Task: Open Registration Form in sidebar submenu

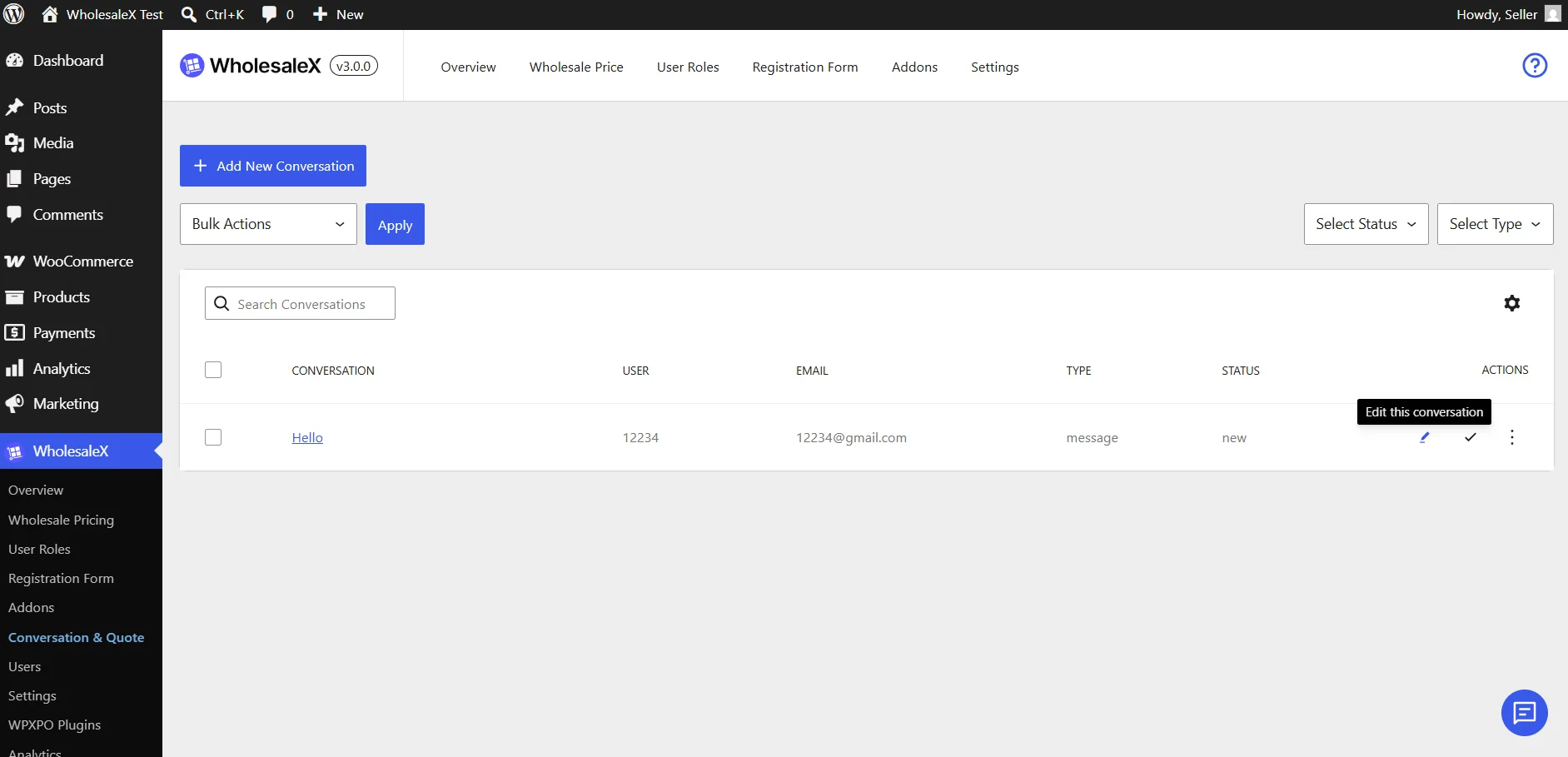Action: pos(61,578)
